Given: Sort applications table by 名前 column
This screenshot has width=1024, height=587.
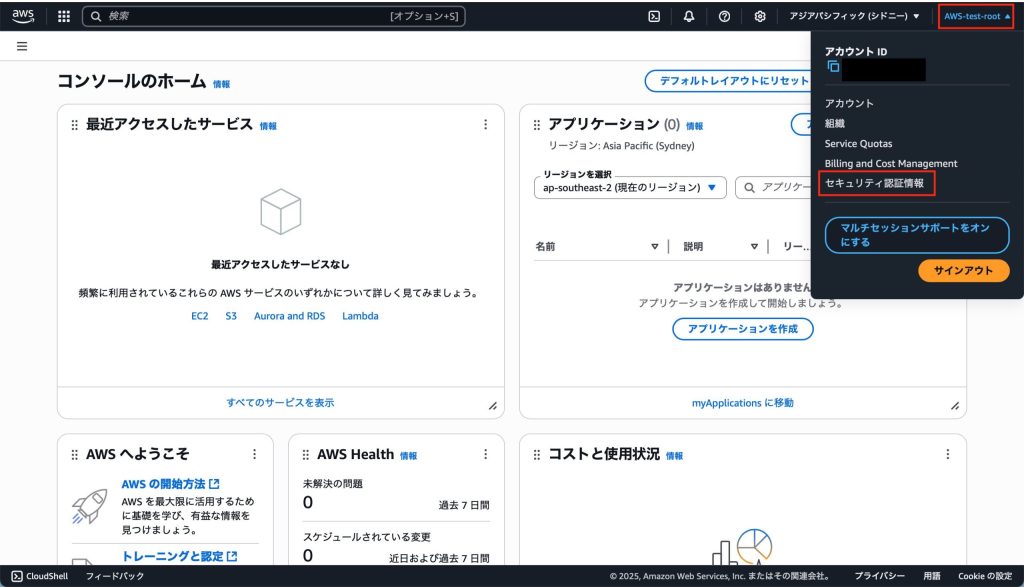Looking at the screenshot, I should 654,246.
